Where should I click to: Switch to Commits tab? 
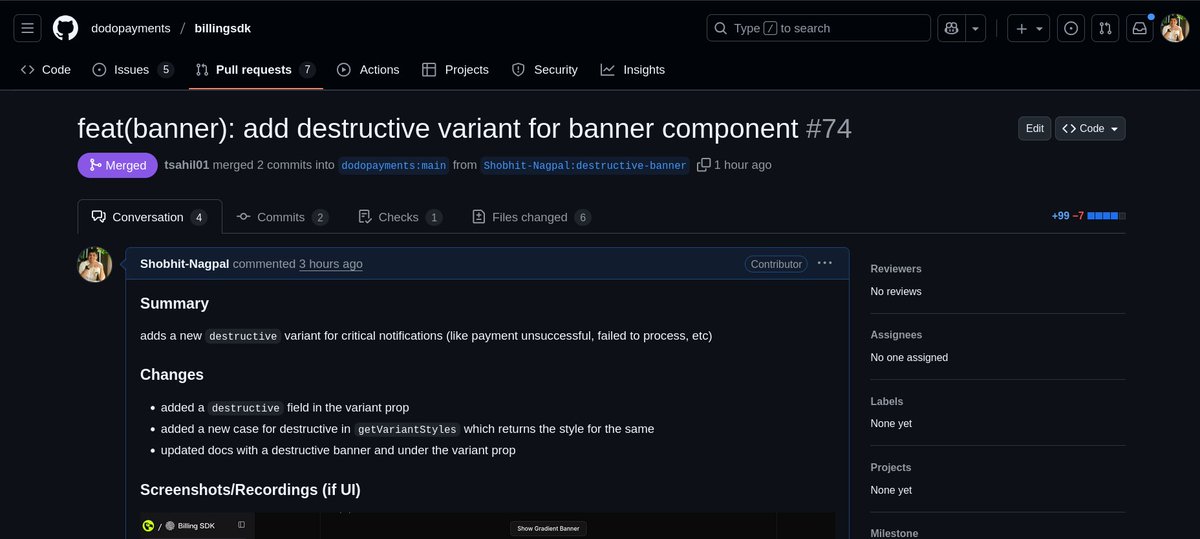(x=282, y=217)
